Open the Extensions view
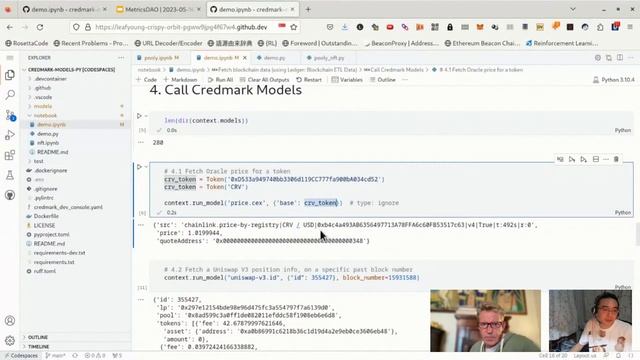This screenshot has height=360, width=640. pyautogui.click(x=10, y=155)
